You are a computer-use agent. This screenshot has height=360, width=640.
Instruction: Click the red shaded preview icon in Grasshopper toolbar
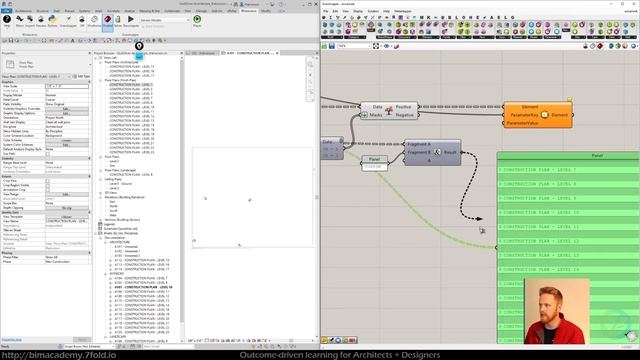[600, 46]
